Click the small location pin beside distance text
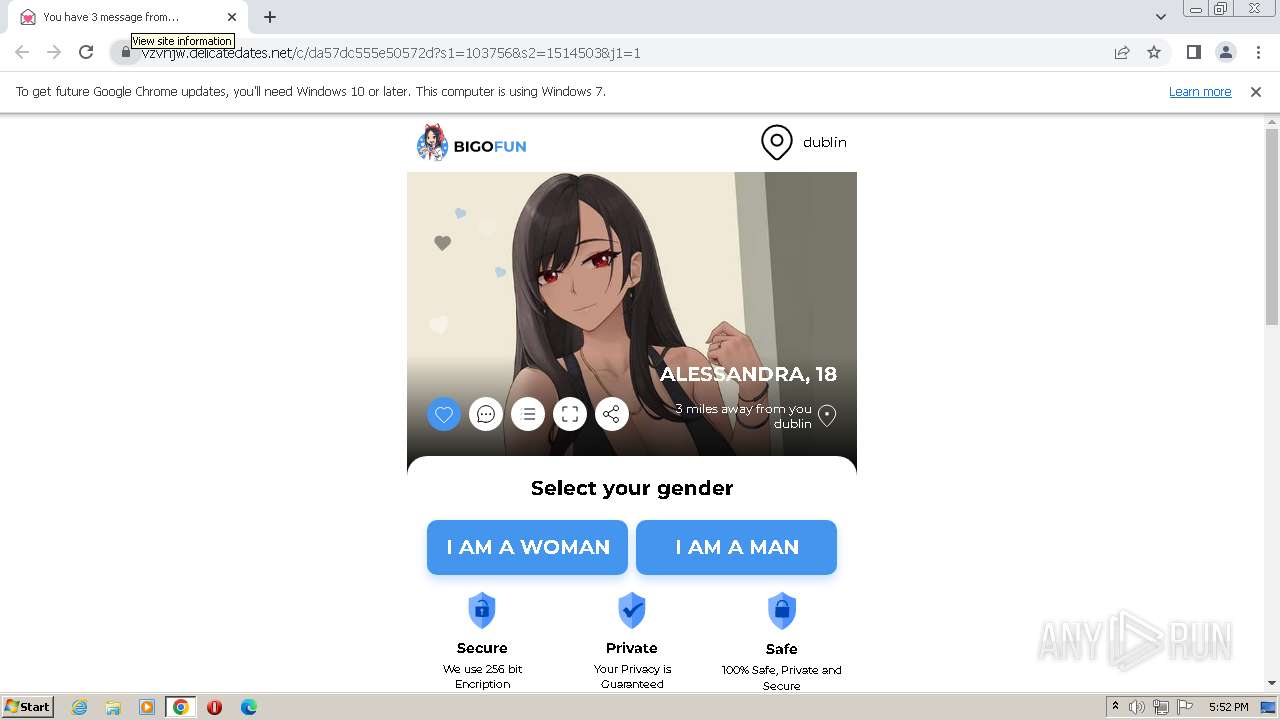Screen dimensions: 1280x720 [x=827, y=416]
